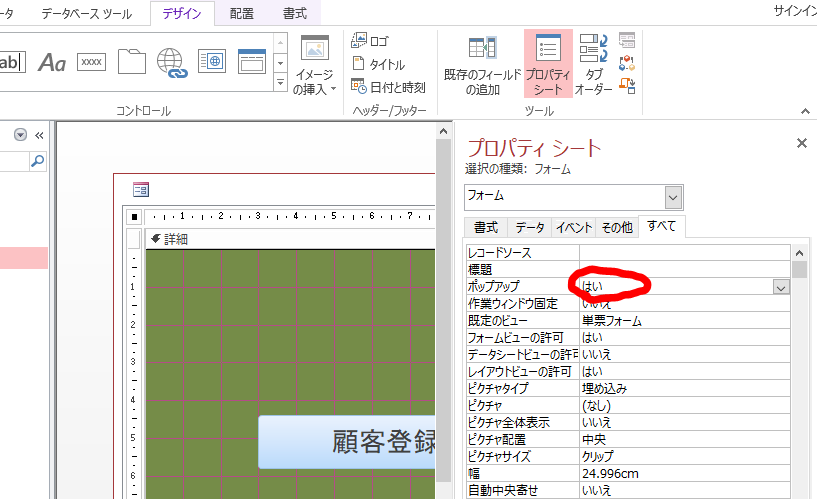Screen dimensions: 817x499
Task: Toggle the プロパティシート pane
Action: [548, 66]
